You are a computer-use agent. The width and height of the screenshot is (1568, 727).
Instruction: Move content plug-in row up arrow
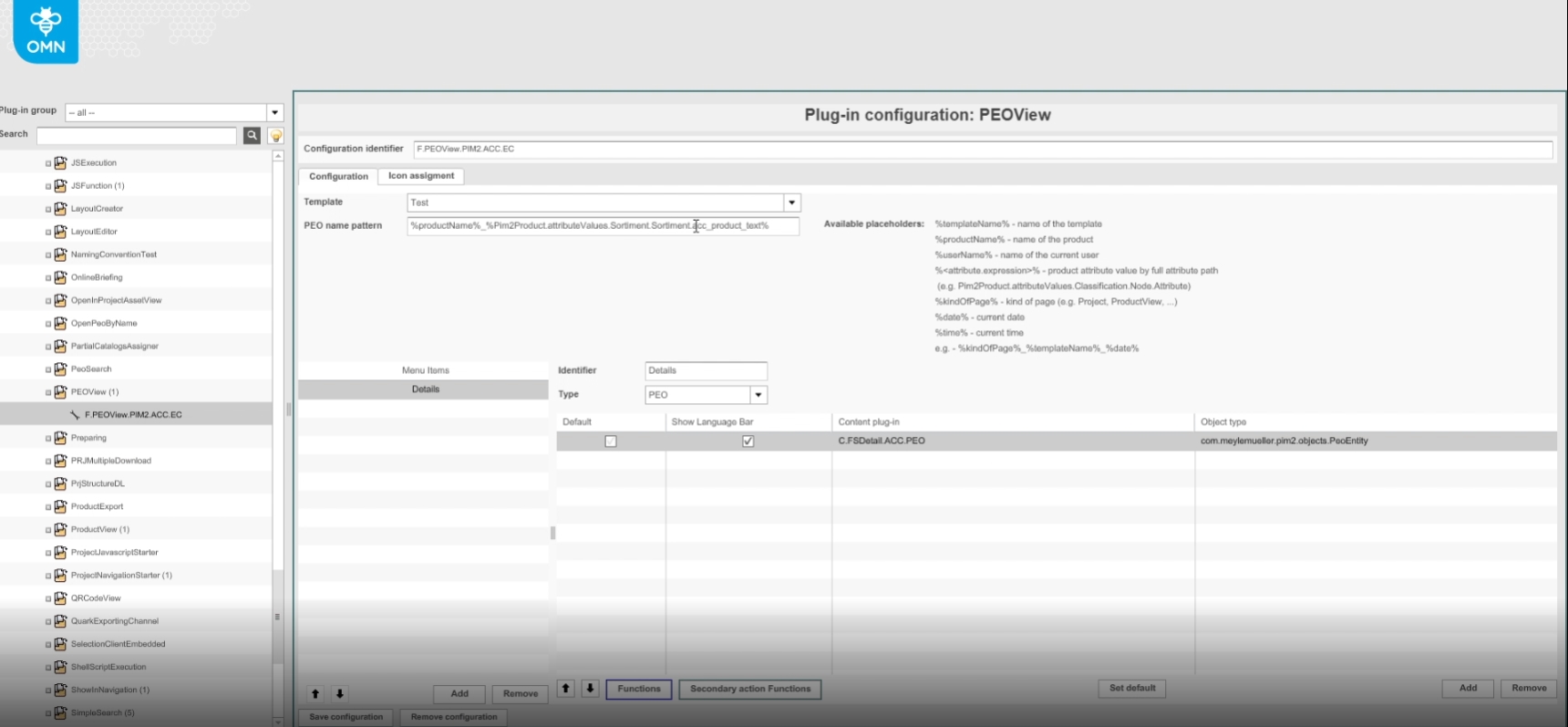pyautogui.click(x=566, y=689)
